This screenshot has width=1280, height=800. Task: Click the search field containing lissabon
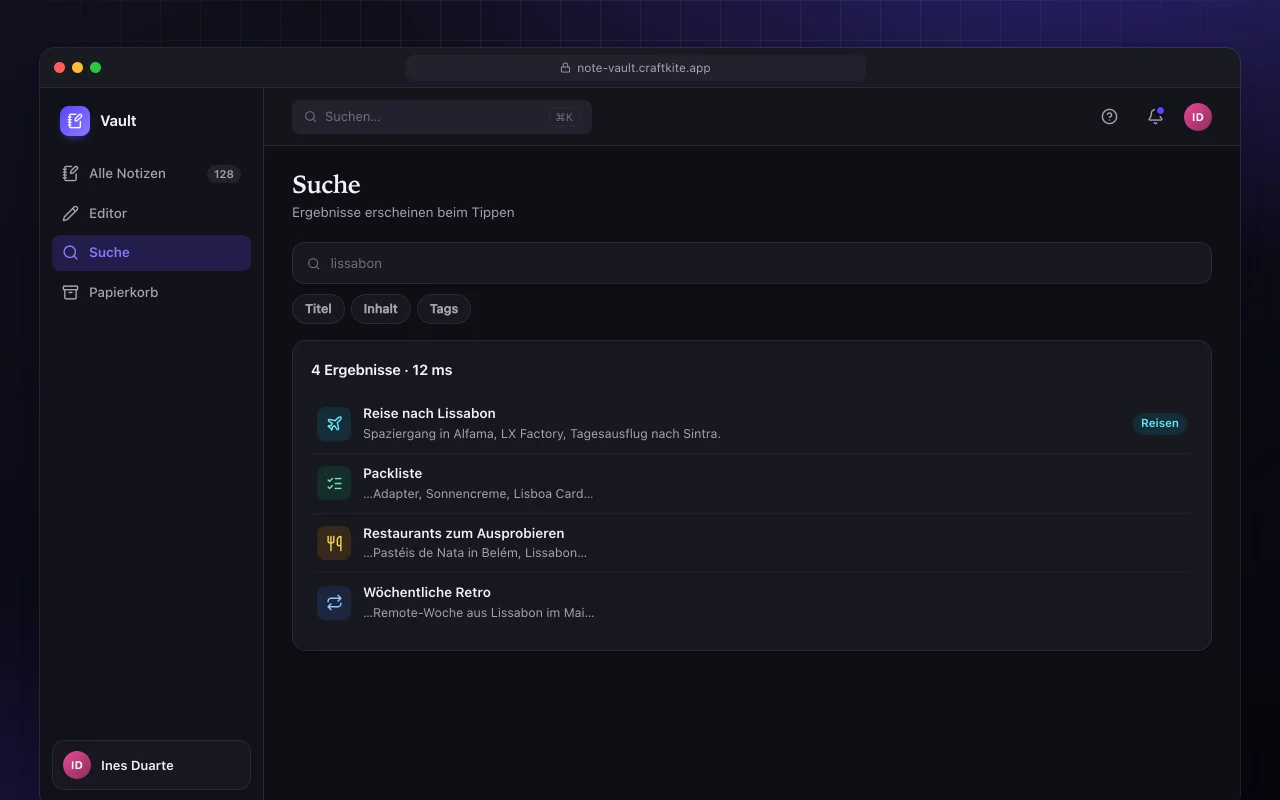pyautogui.click(x=752, y=263)
